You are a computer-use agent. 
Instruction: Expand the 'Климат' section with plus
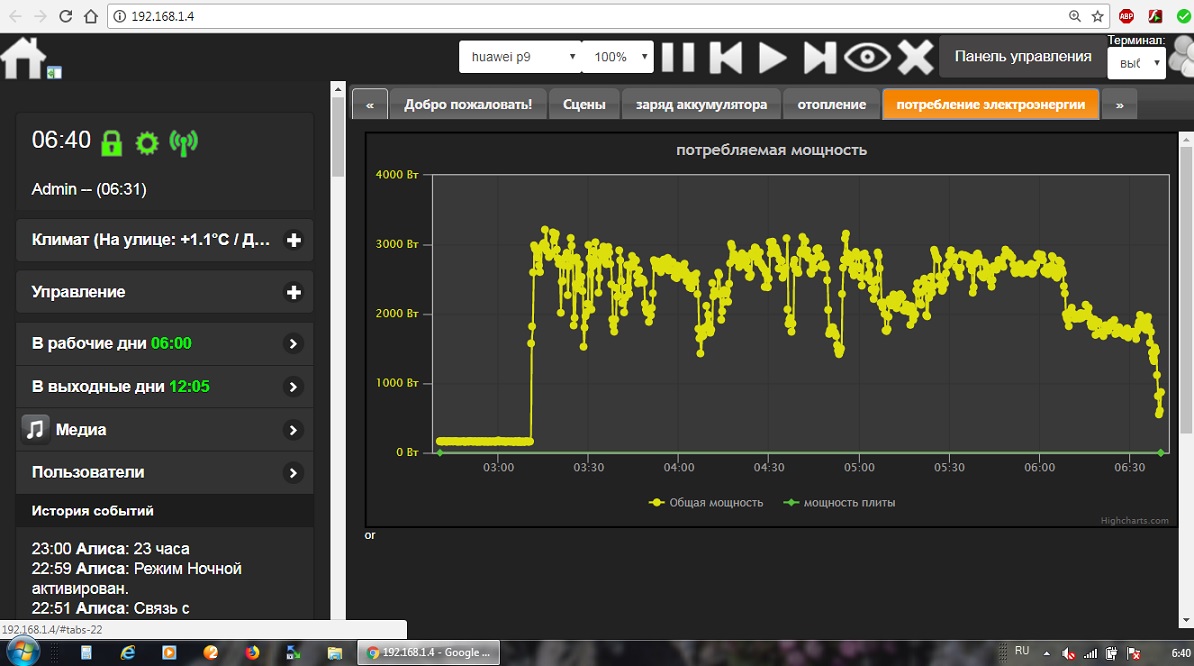(294, 240)
